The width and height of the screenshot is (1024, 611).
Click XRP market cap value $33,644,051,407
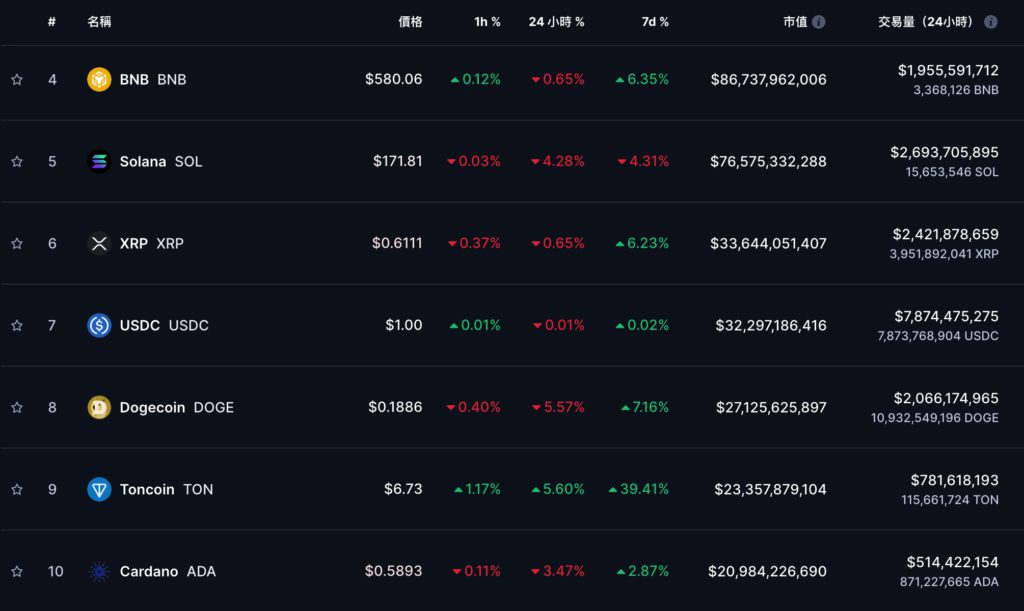point(768,243)
